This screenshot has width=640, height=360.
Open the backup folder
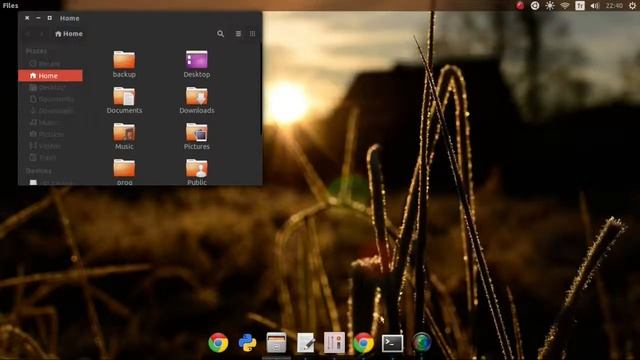coord(124,64)
